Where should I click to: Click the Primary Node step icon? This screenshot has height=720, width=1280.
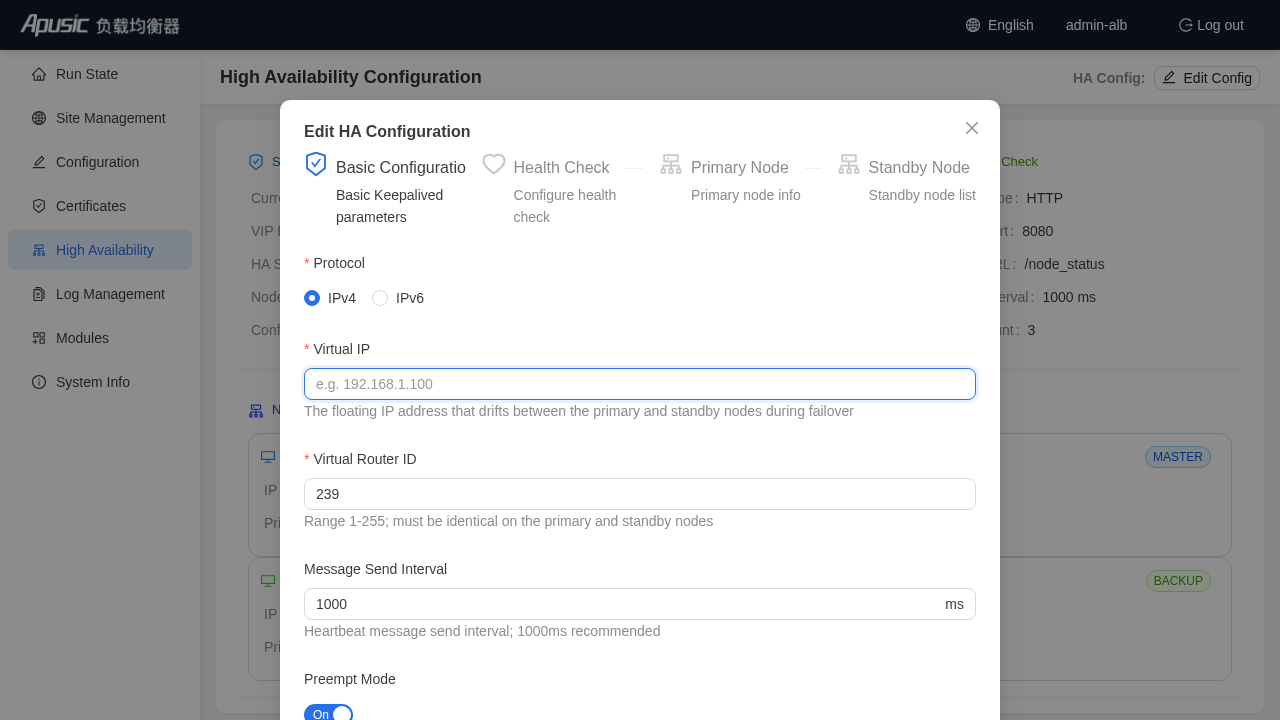[x=671, y=164]
